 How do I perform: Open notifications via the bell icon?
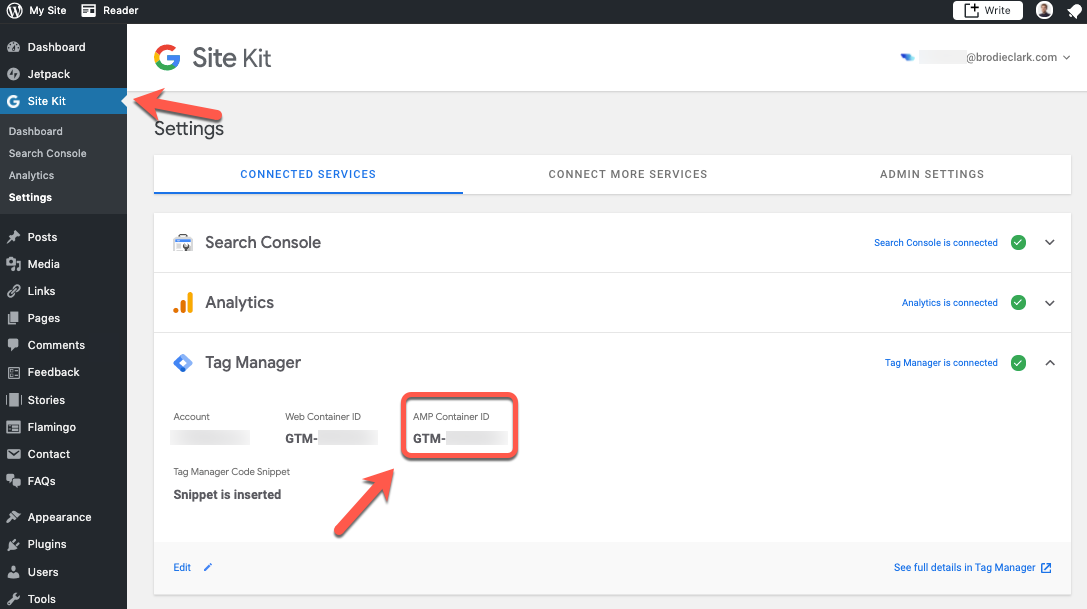pos(1074,10)
